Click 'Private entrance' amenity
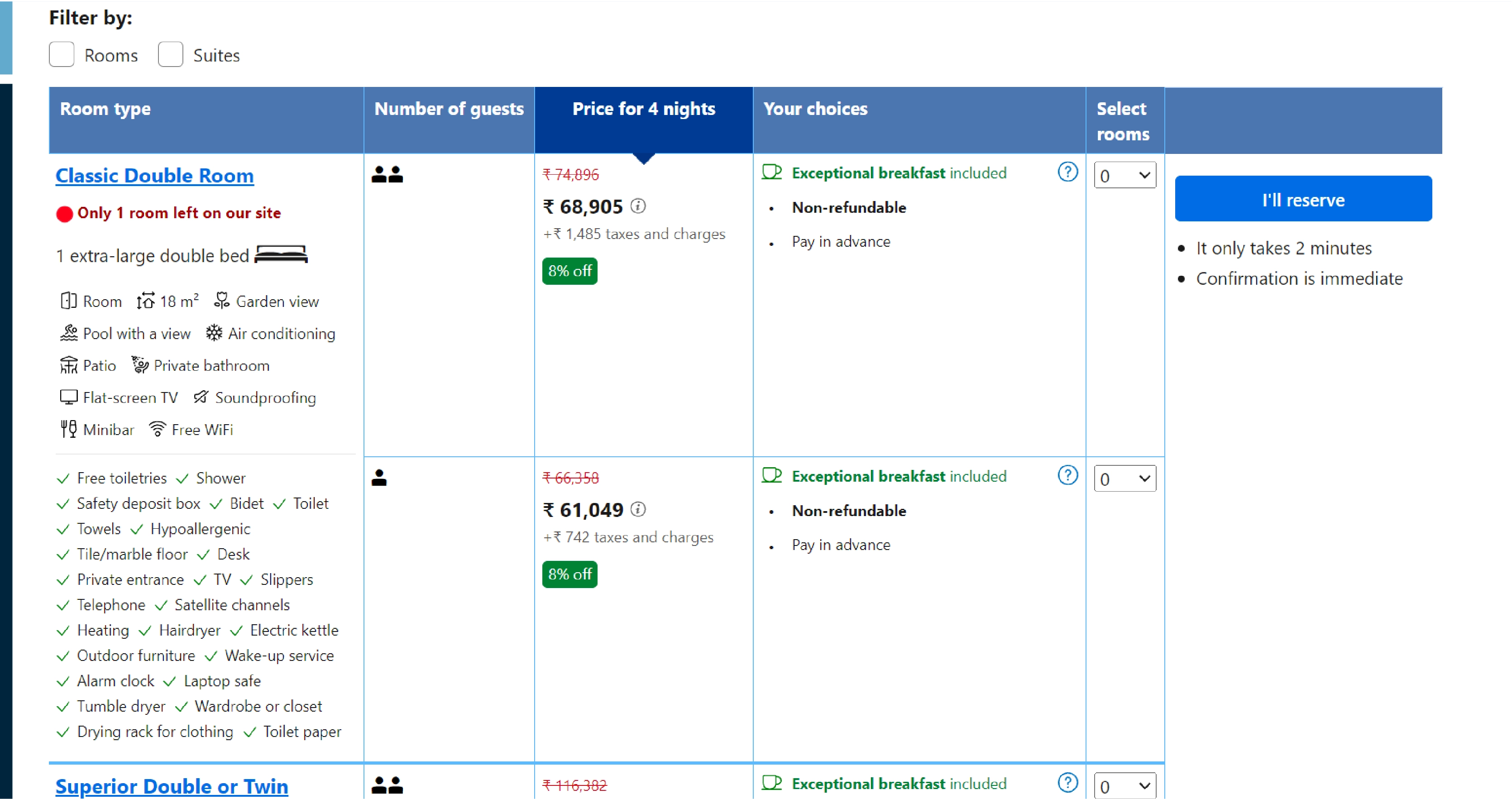 point(130,579)
